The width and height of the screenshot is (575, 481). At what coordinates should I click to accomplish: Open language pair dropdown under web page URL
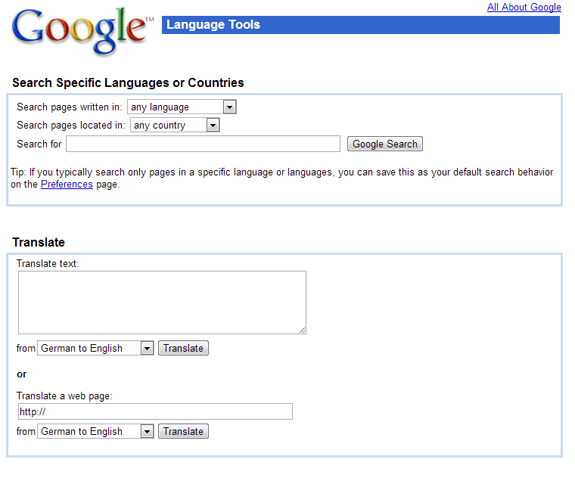pos(95,432)
